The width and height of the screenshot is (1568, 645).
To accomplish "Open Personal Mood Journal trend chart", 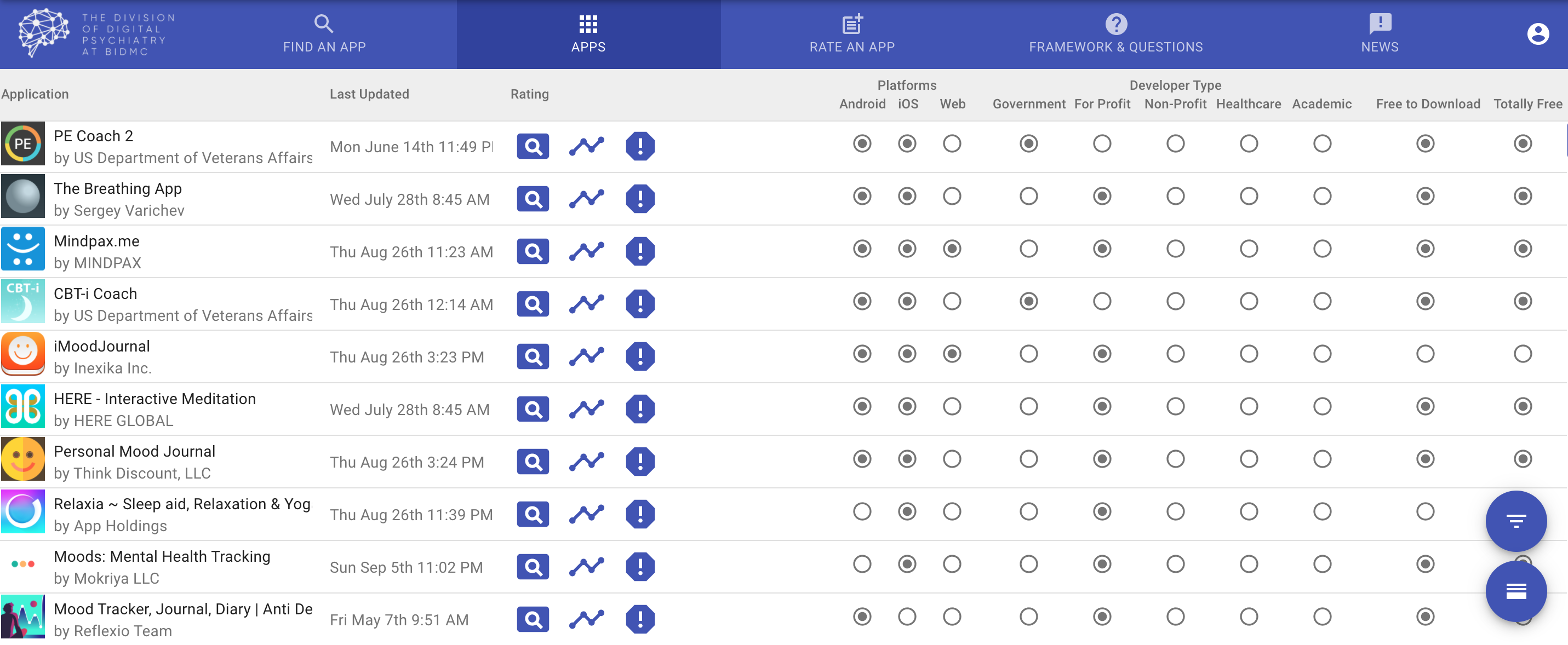I will point(587,462).
